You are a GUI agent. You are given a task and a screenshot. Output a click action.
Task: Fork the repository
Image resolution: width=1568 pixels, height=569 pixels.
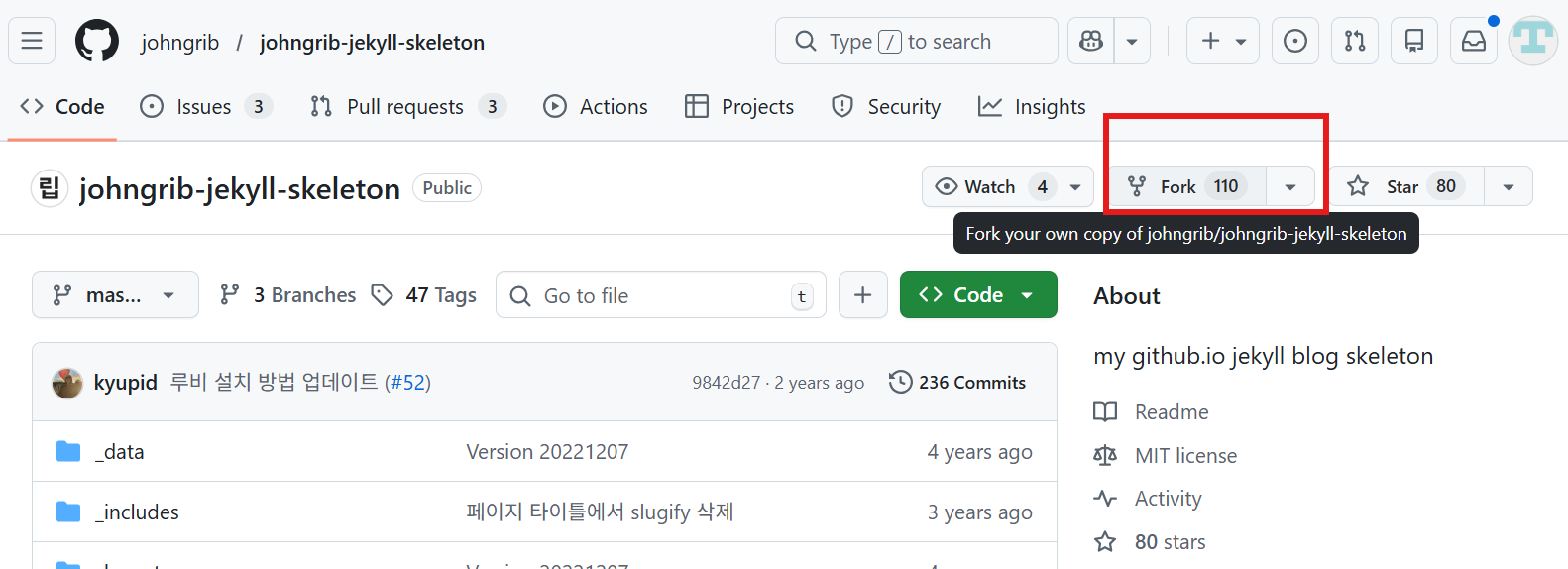coord(1187,186)
